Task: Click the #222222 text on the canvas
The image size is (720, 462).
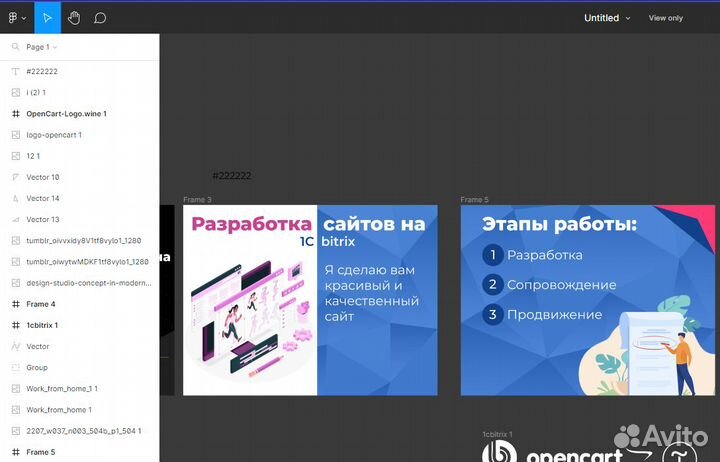Action: coord(232,175)
